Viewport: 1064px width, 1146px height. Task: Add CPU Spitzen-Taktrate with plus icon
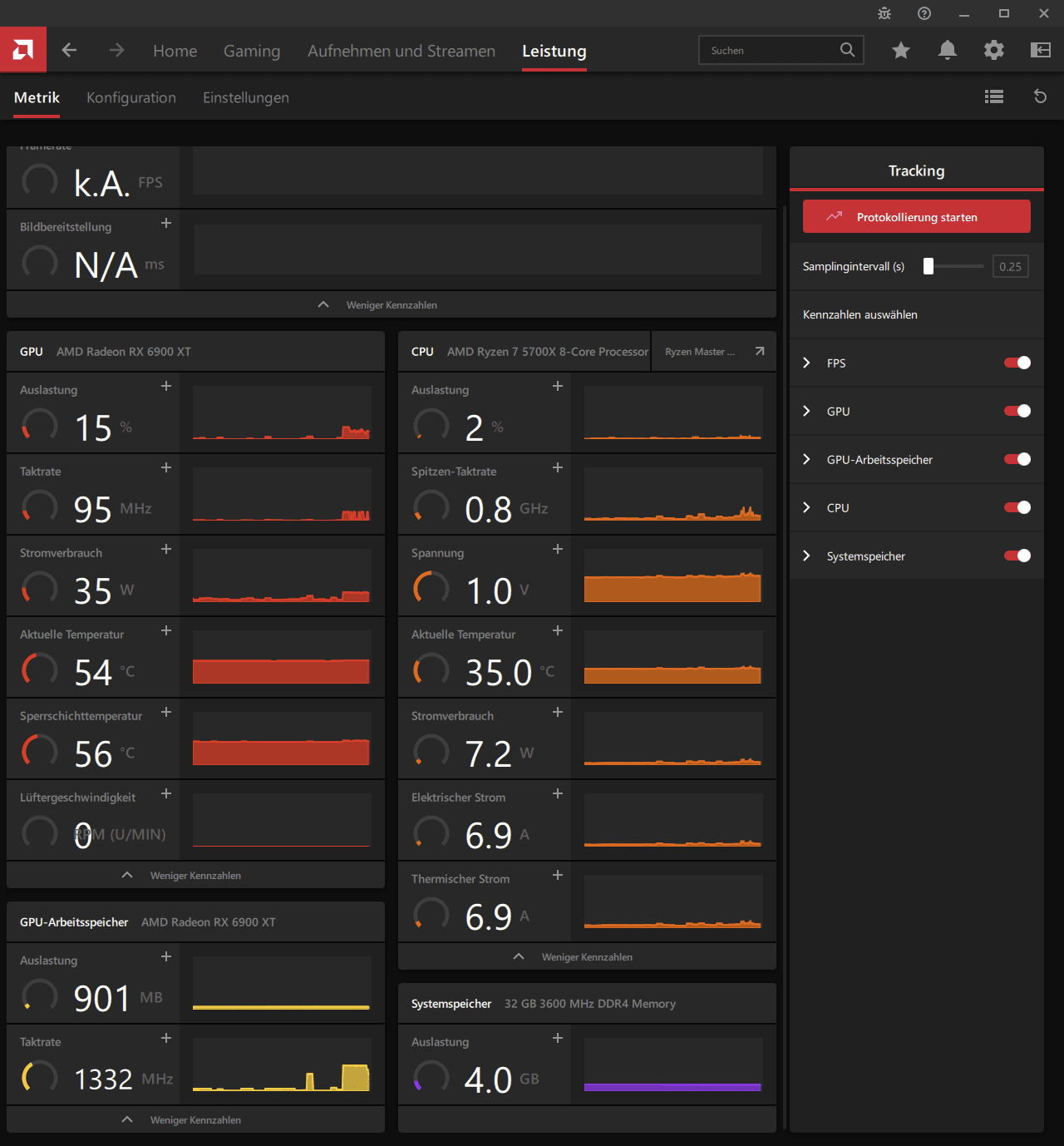click(x=558, y=467)
